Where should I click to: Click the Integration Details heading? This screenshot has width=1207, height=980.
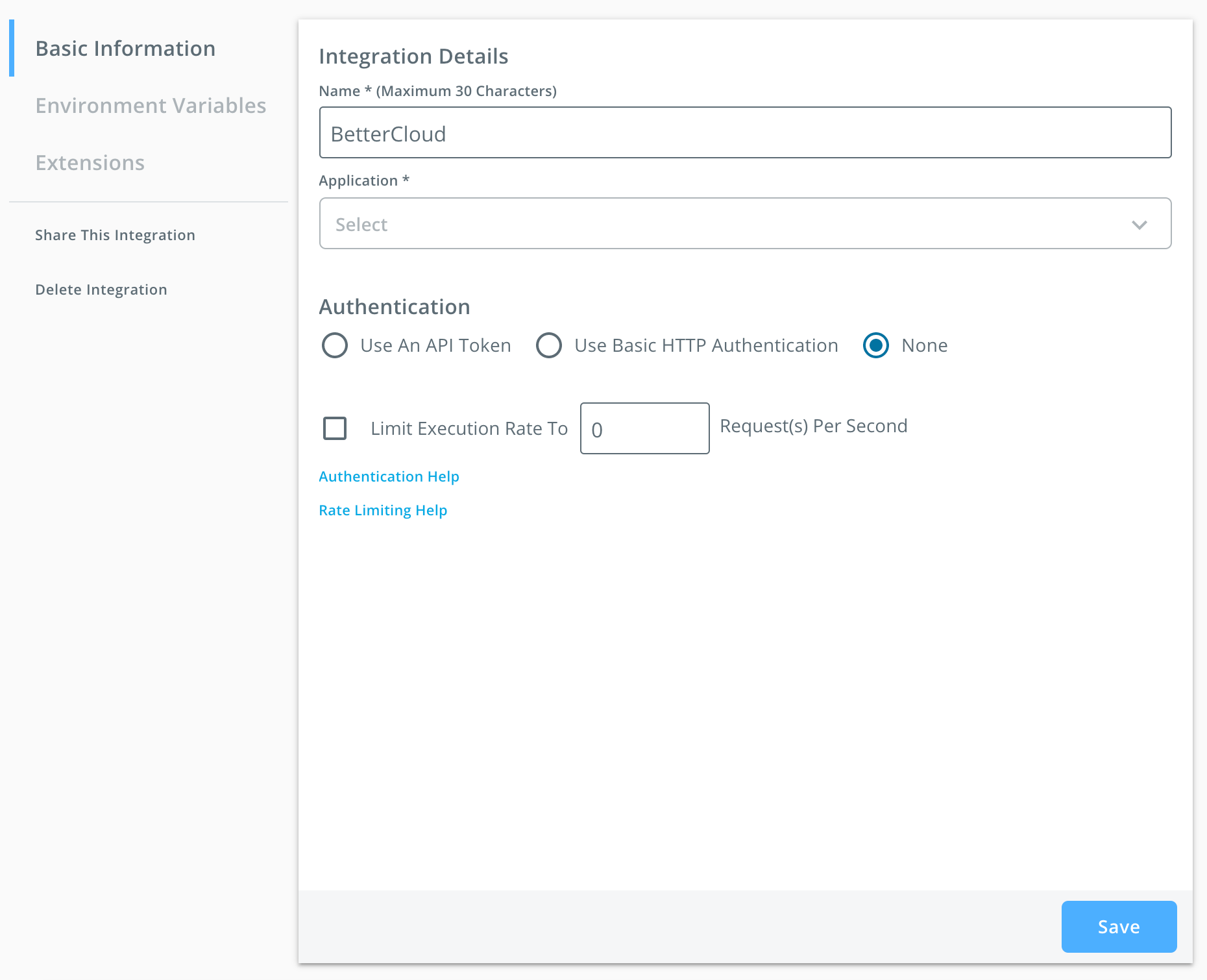click(413, 56)
